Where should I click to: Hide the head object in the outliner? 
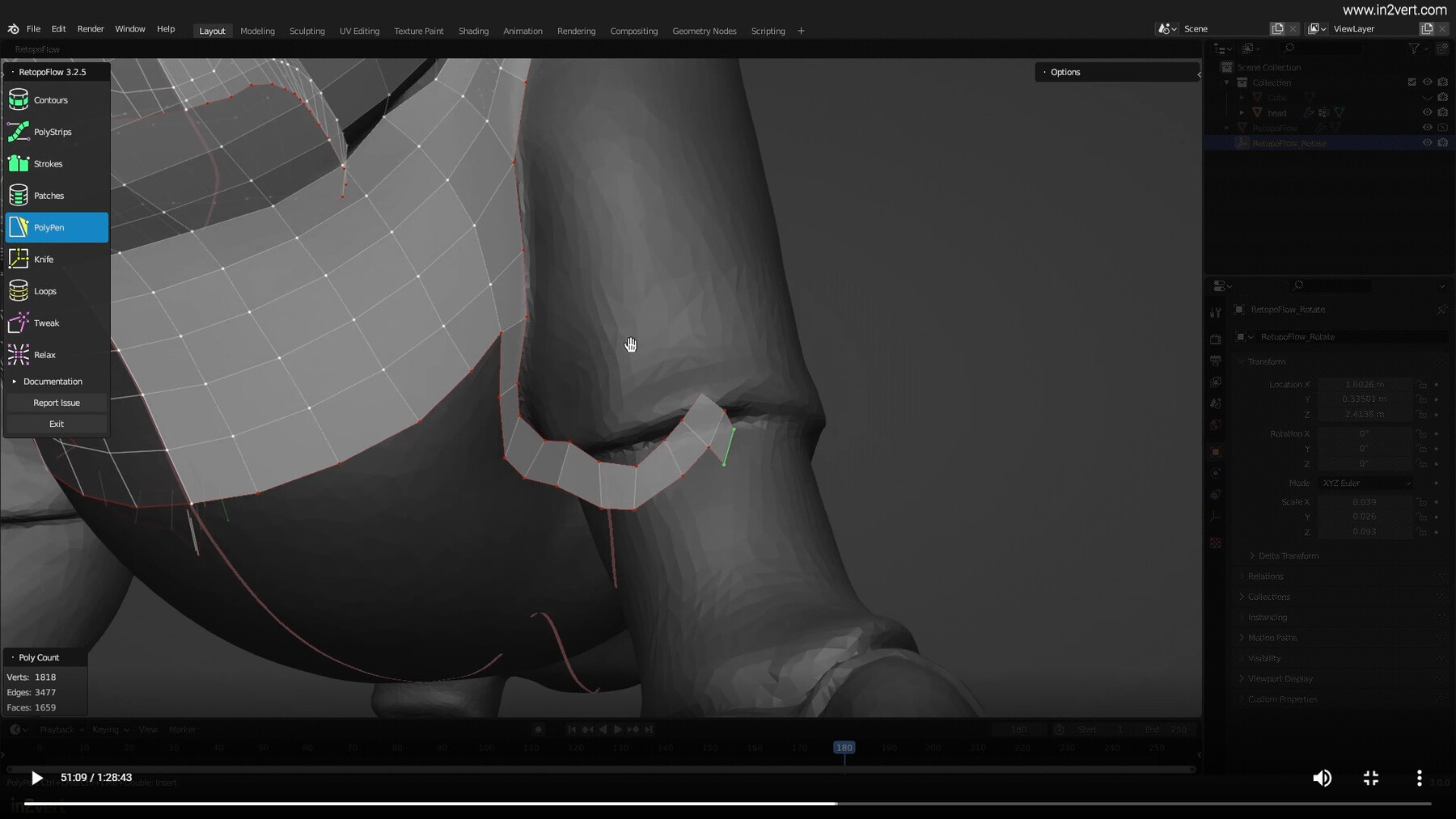[1428, 112]
